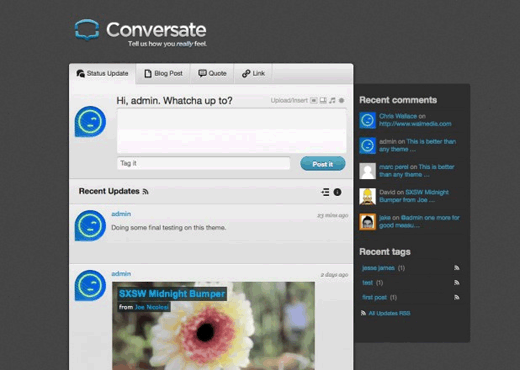
Task: Toggle the list view icon in Recent Updates
Action: 325,192
